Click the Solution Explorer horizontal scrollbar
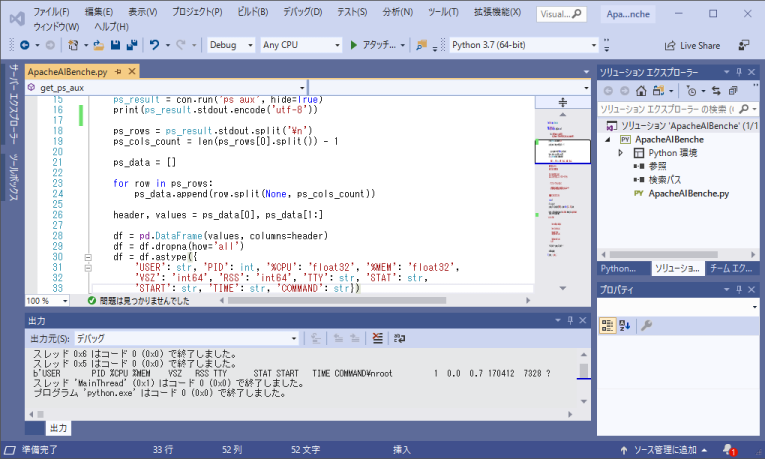765x459 pixels. click(664, 255)
